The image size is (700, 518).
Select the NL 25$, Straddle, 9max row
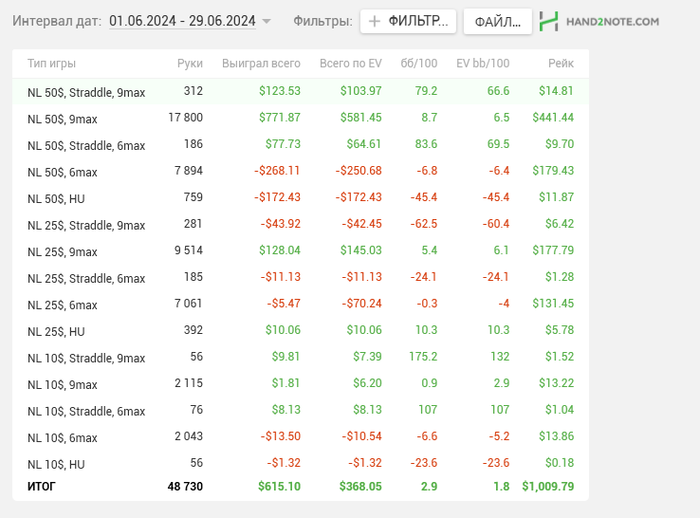click(300, 224)
